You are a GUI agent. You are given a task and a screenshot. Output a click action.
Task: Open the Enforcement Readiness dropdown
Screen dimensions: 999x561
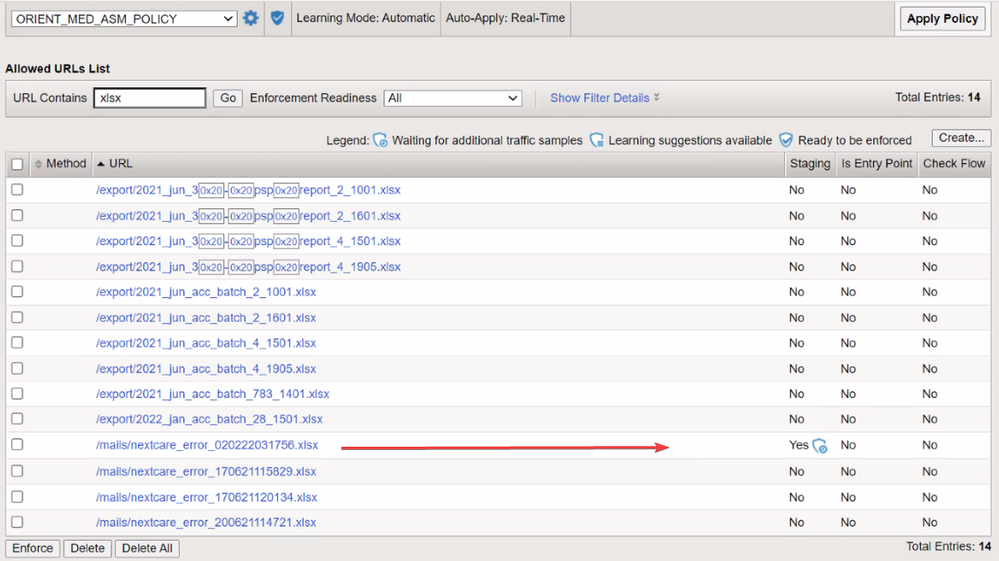point(453,98)
